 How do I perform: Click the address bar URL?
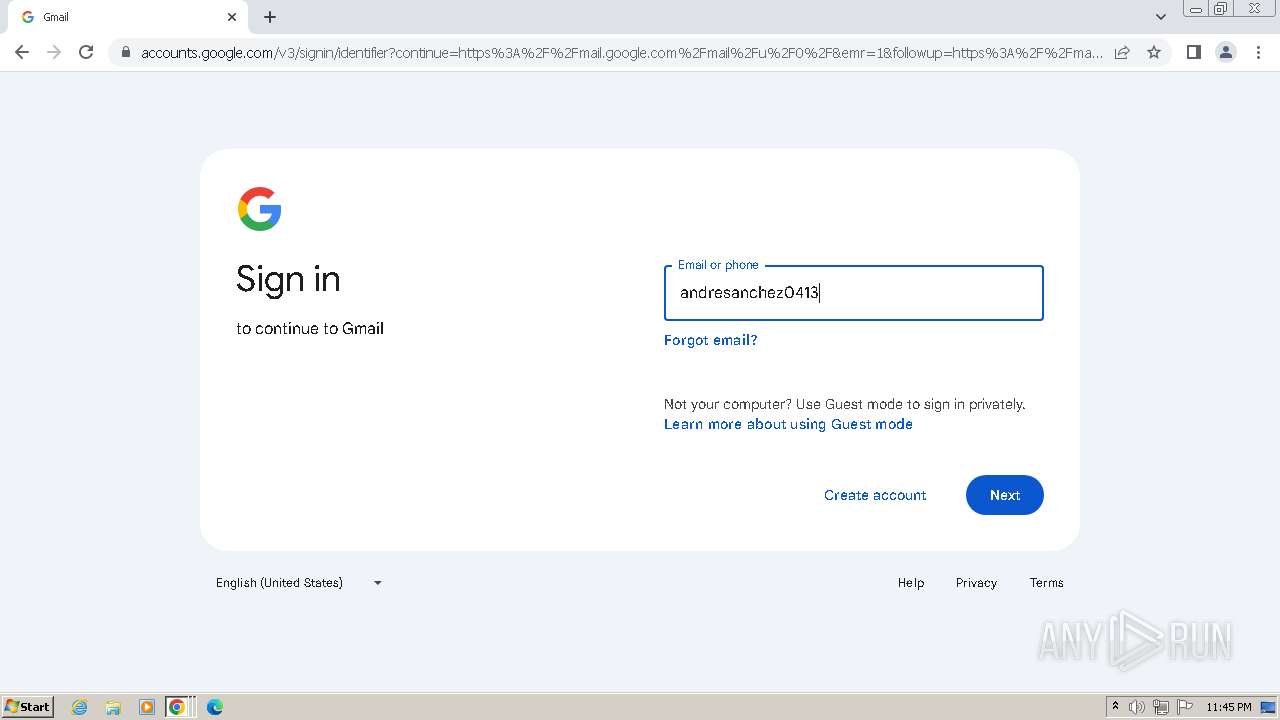coord(621,53)
